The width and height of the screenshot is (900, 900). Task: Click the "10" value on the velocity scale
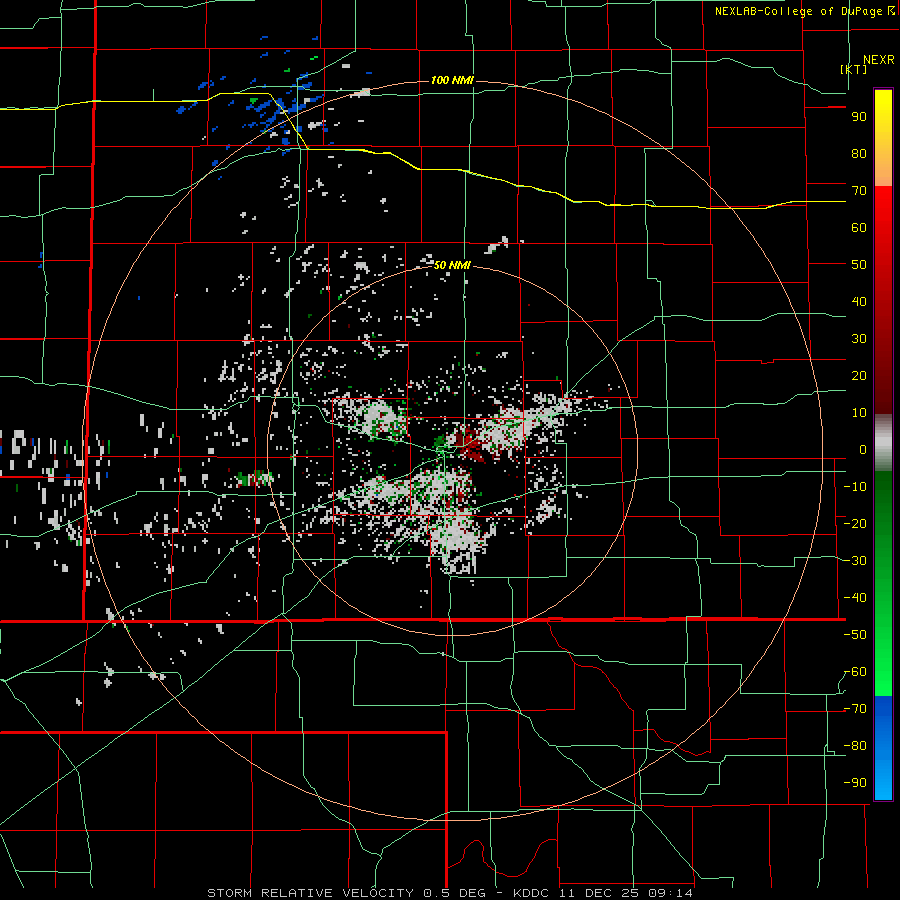[x=859, y=413]
